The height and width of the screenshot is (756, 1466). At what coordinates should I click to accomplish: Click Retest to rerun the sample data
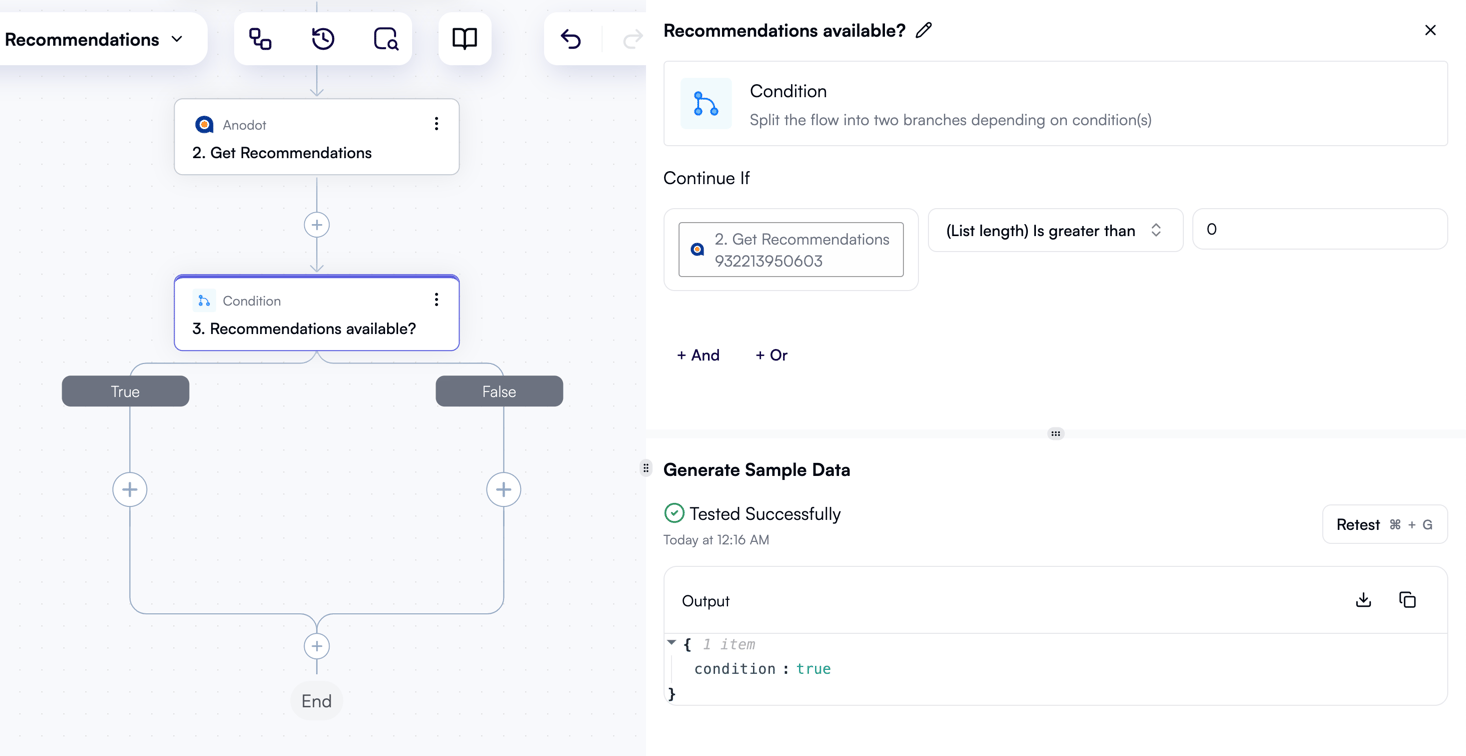1385,524
